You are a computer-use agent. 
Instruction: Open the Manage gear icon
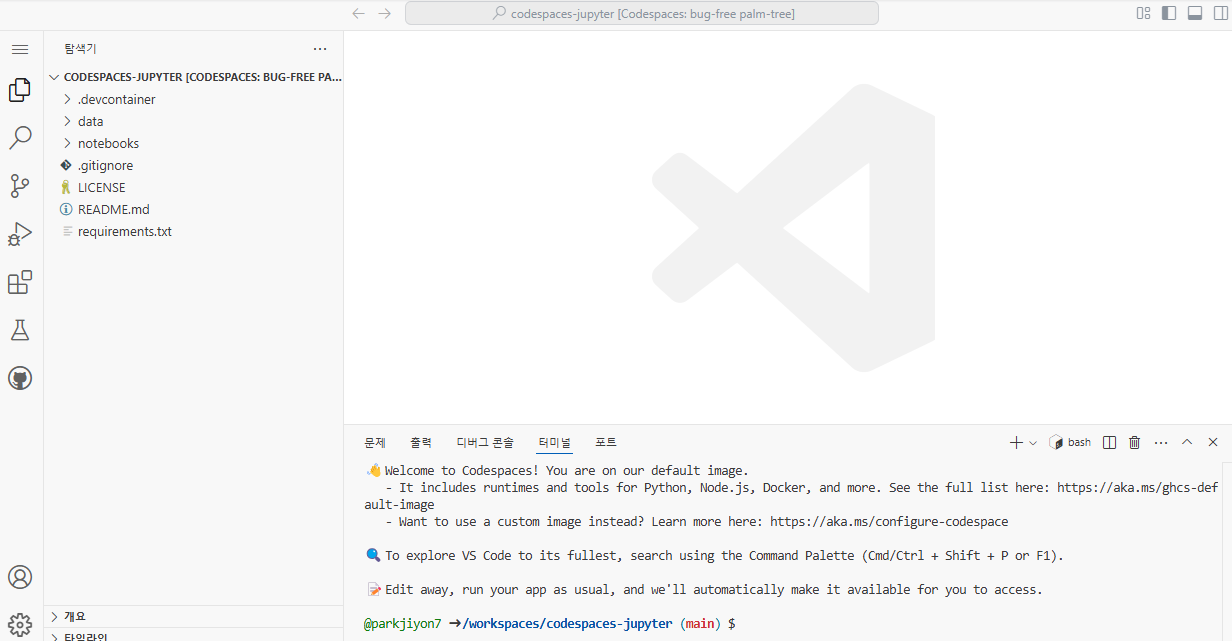[x=20, y=623]
